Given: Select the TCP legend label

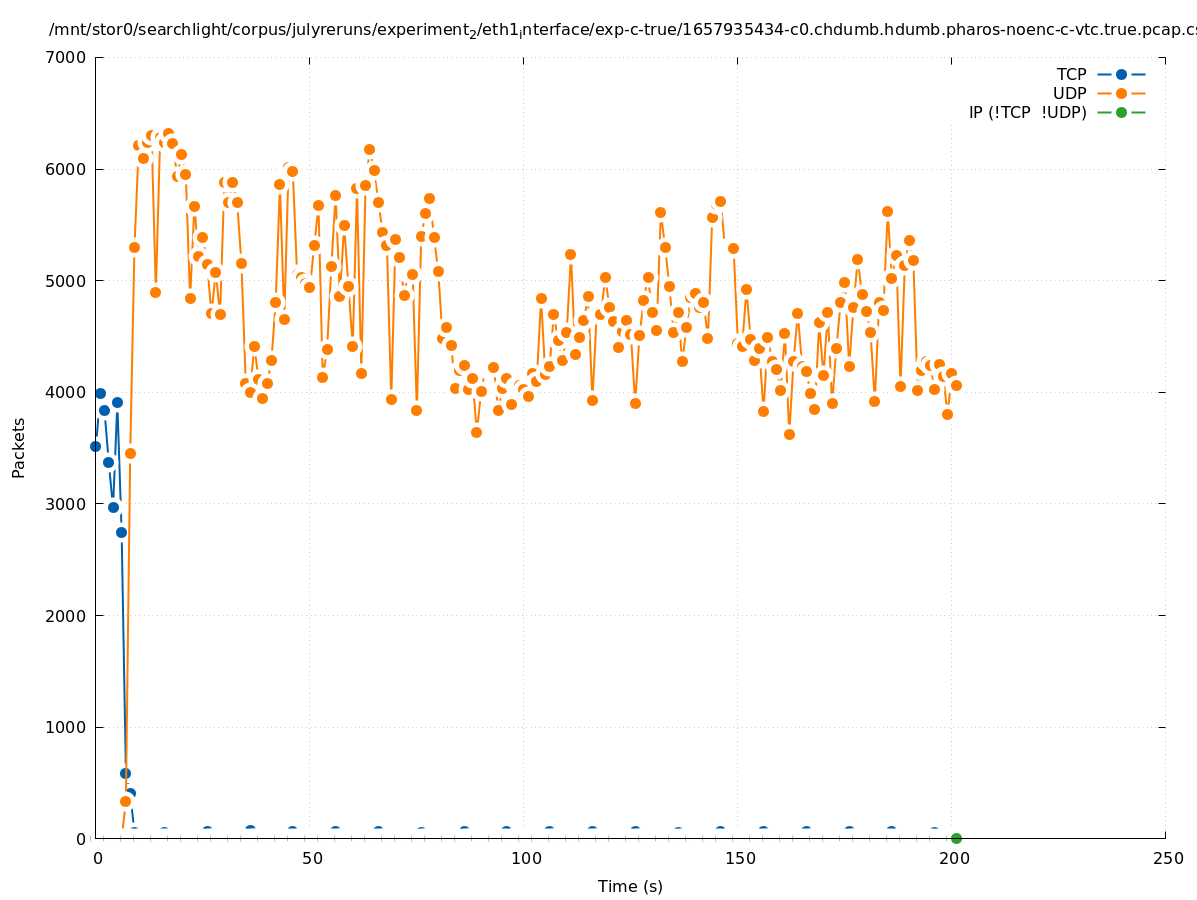Looking at the screenshot, I should click(1071, 74).
